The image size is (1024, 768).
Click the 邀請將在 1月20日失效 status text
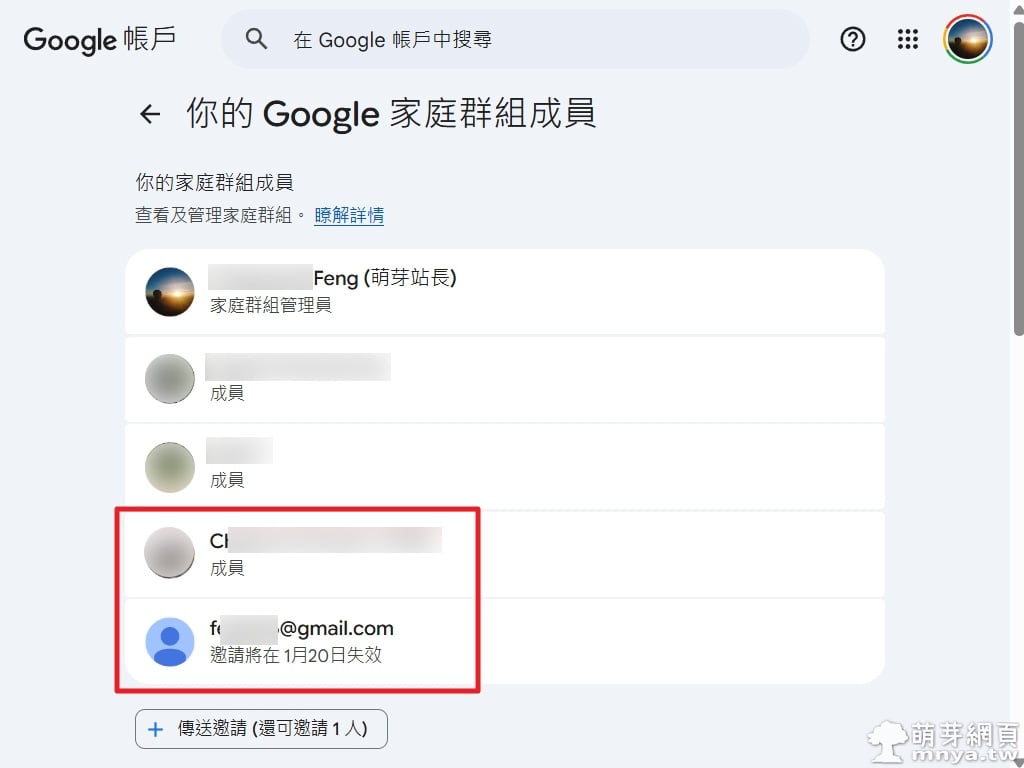pyautogui.click(x=296, y=656)
